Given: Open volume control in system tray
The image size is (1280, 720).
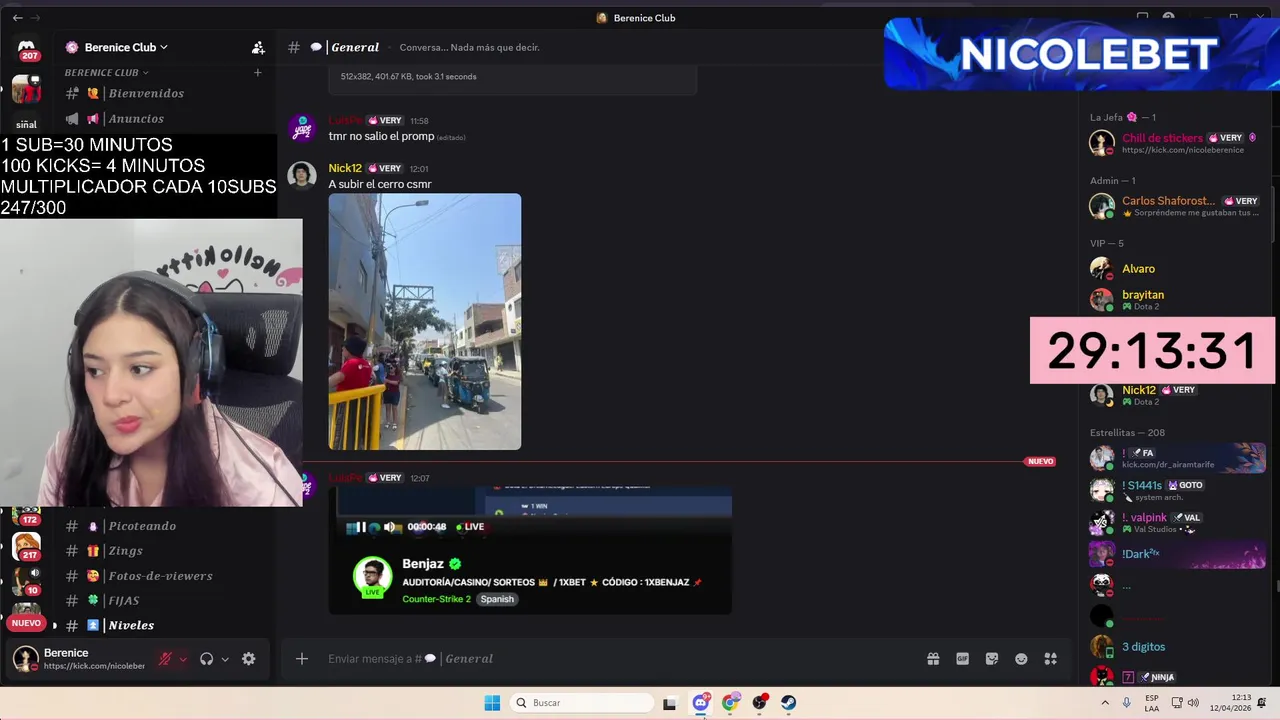Looking at the screenshot, I should [1193, 703].
